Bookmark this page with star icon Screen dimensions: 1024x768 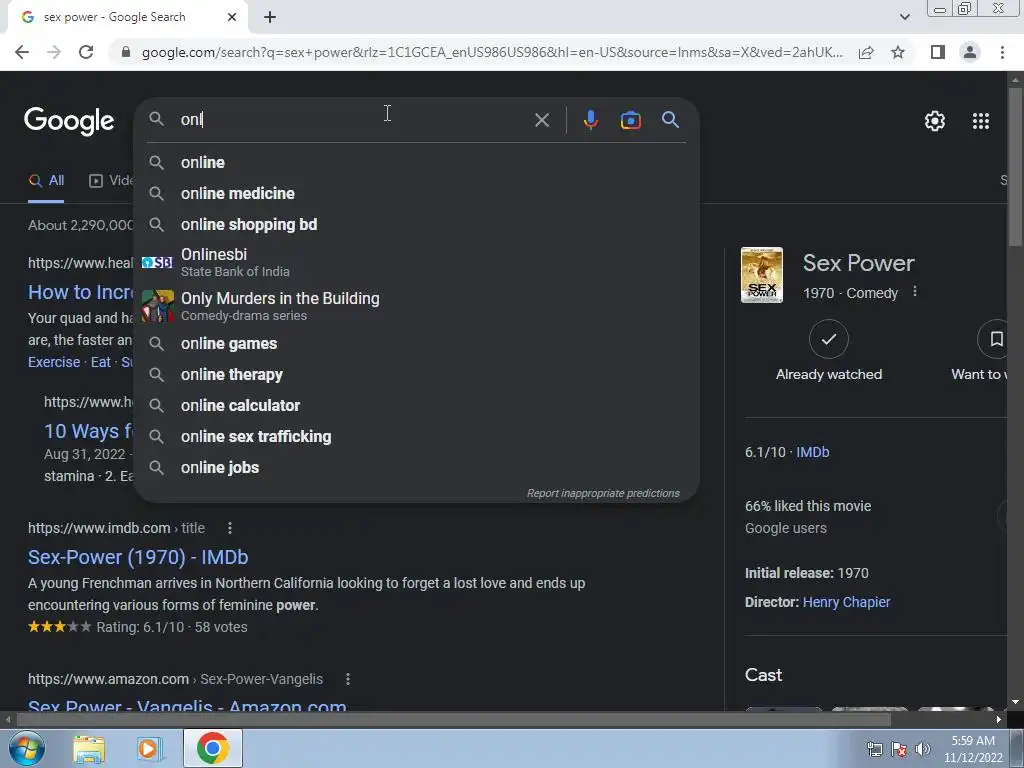click(x=898, y=52)
